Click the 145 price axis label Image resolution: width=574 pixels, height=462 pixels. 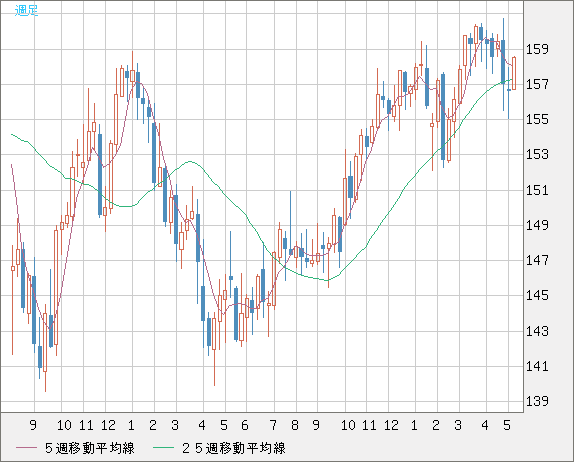point(537,295)
